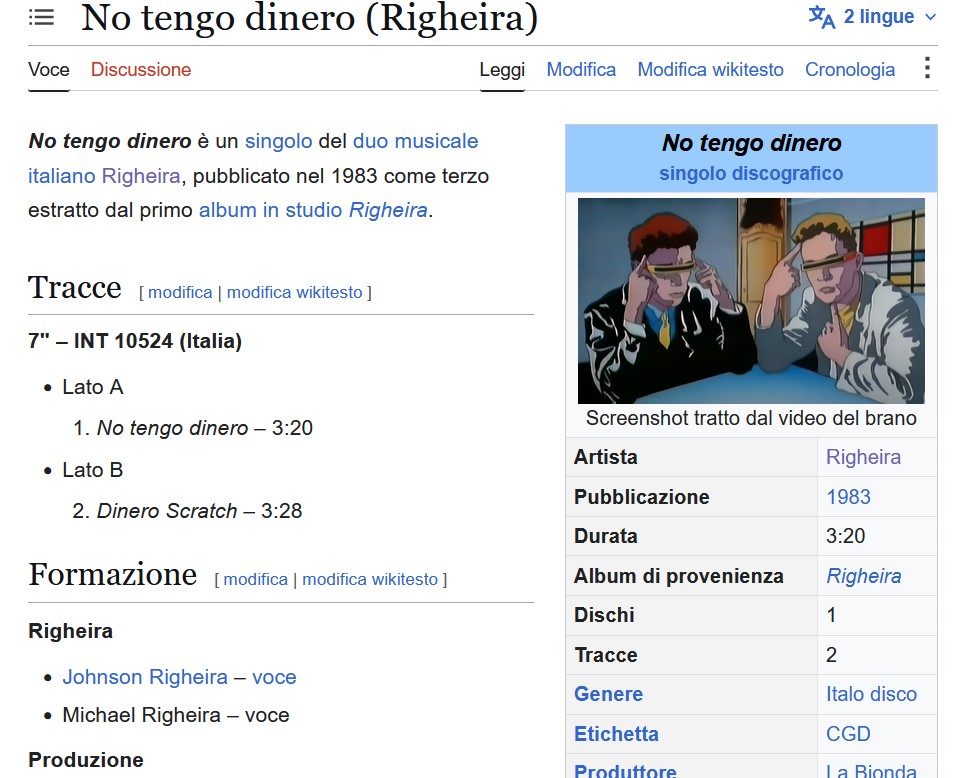Screen dimensions: 954x778
Task: Click the Dischi label in infobox
Action: [x=604, y=615]
